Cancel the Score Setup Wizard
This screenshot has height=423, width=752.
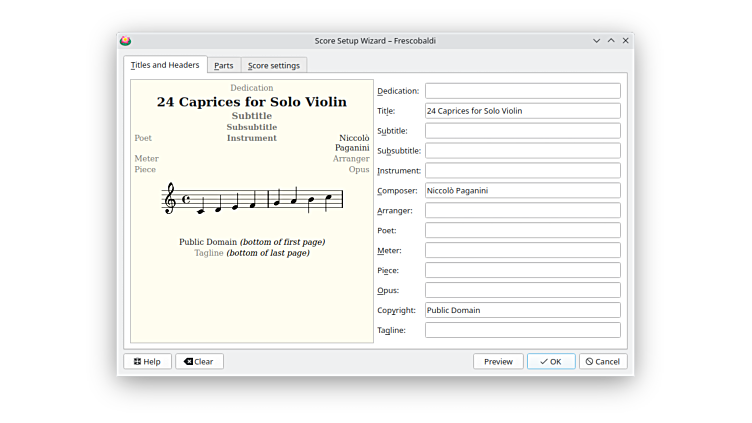point(603,361)
